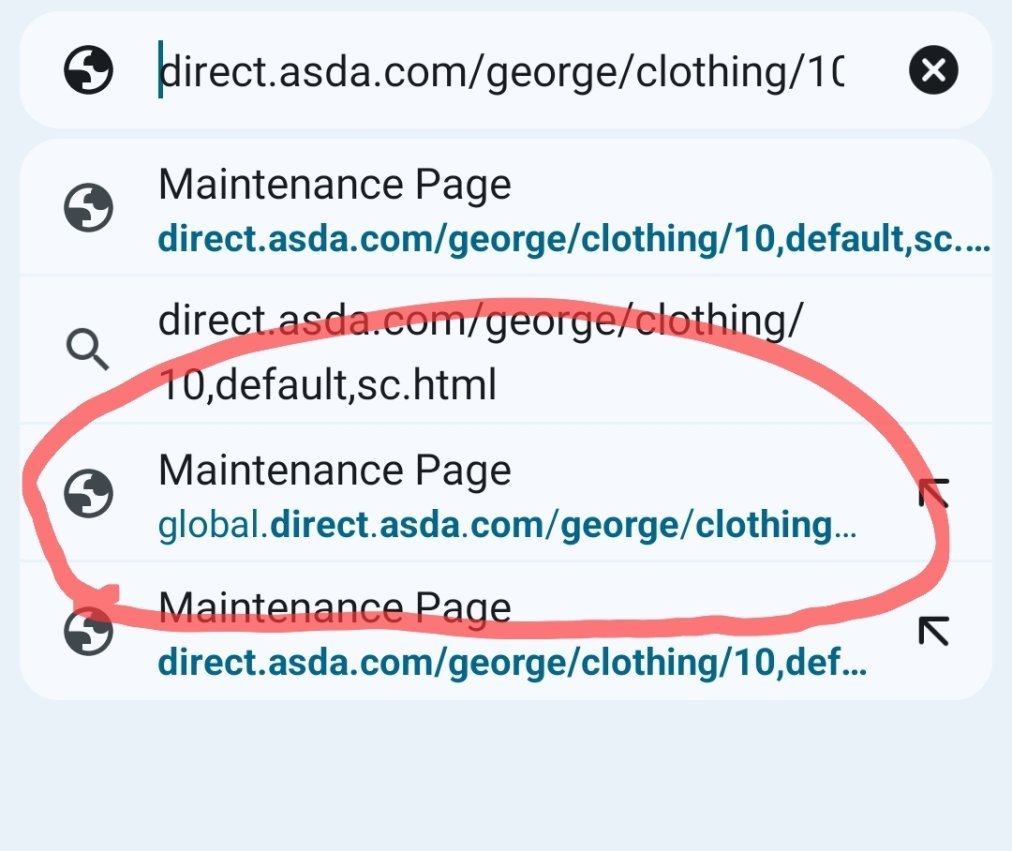
Task: Clear the address bar with the X button
Action: click(933, 70)
